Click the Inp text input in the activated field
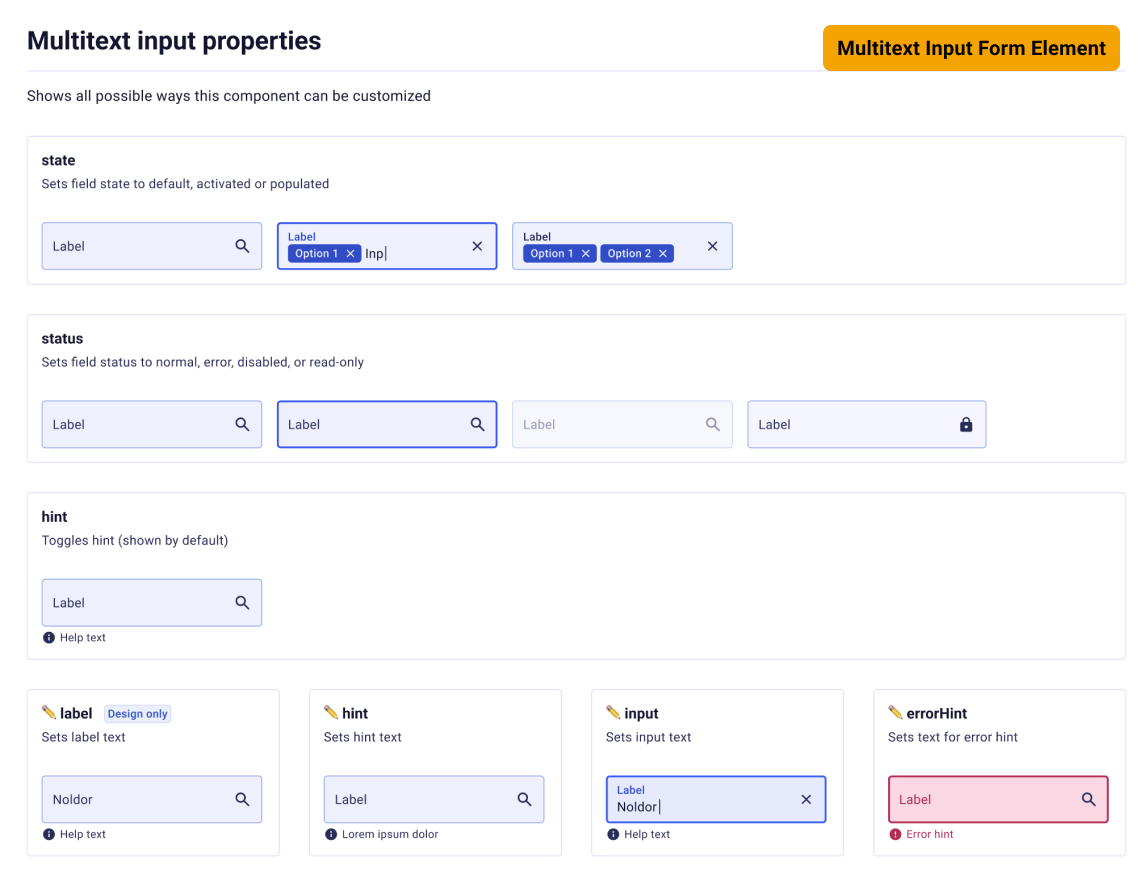 tap(375, 253)
